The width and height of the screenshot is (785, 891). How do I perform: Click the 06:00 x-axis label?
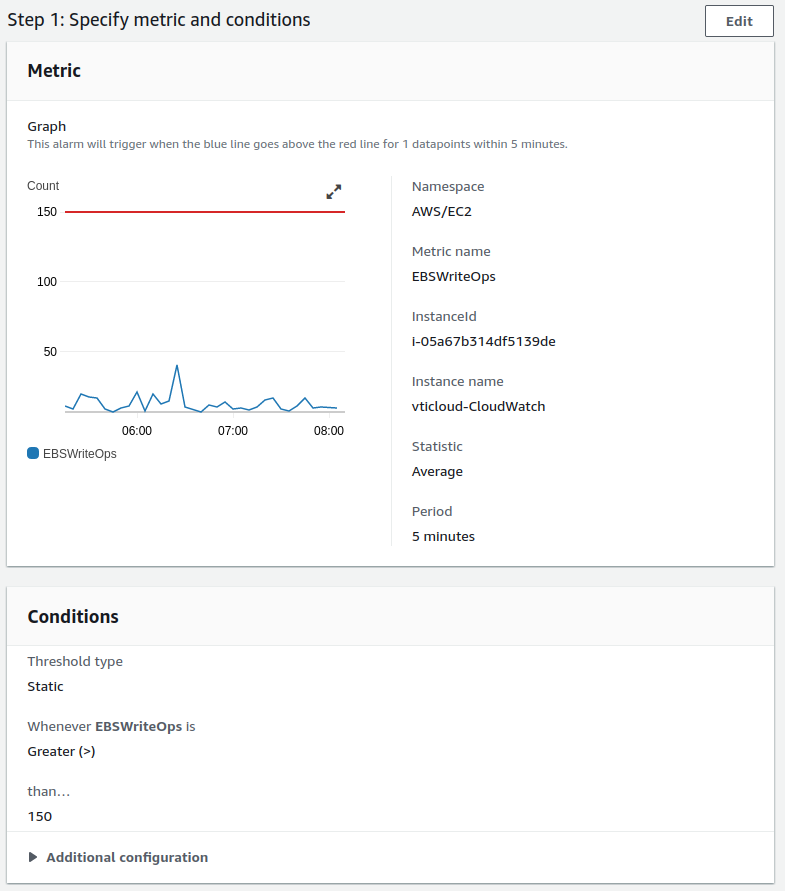pos(137,431)
